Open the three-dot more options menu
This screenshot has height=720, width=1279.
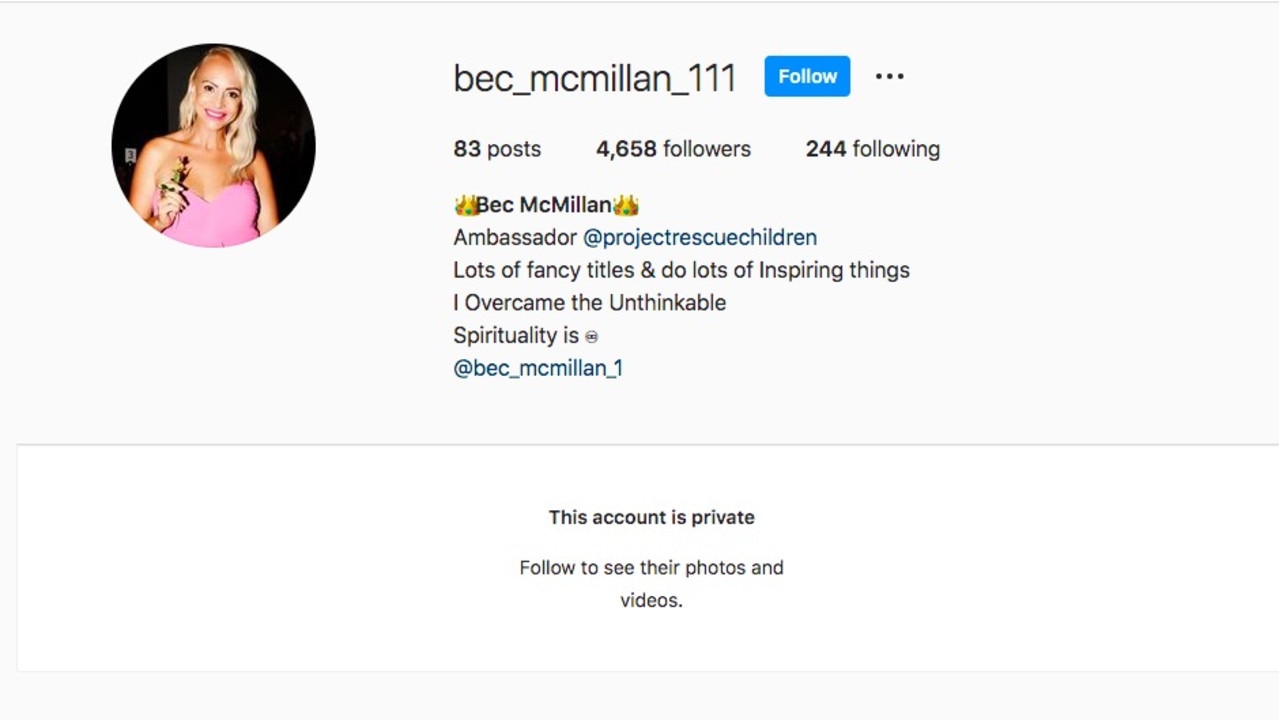(x=889, y=76)
